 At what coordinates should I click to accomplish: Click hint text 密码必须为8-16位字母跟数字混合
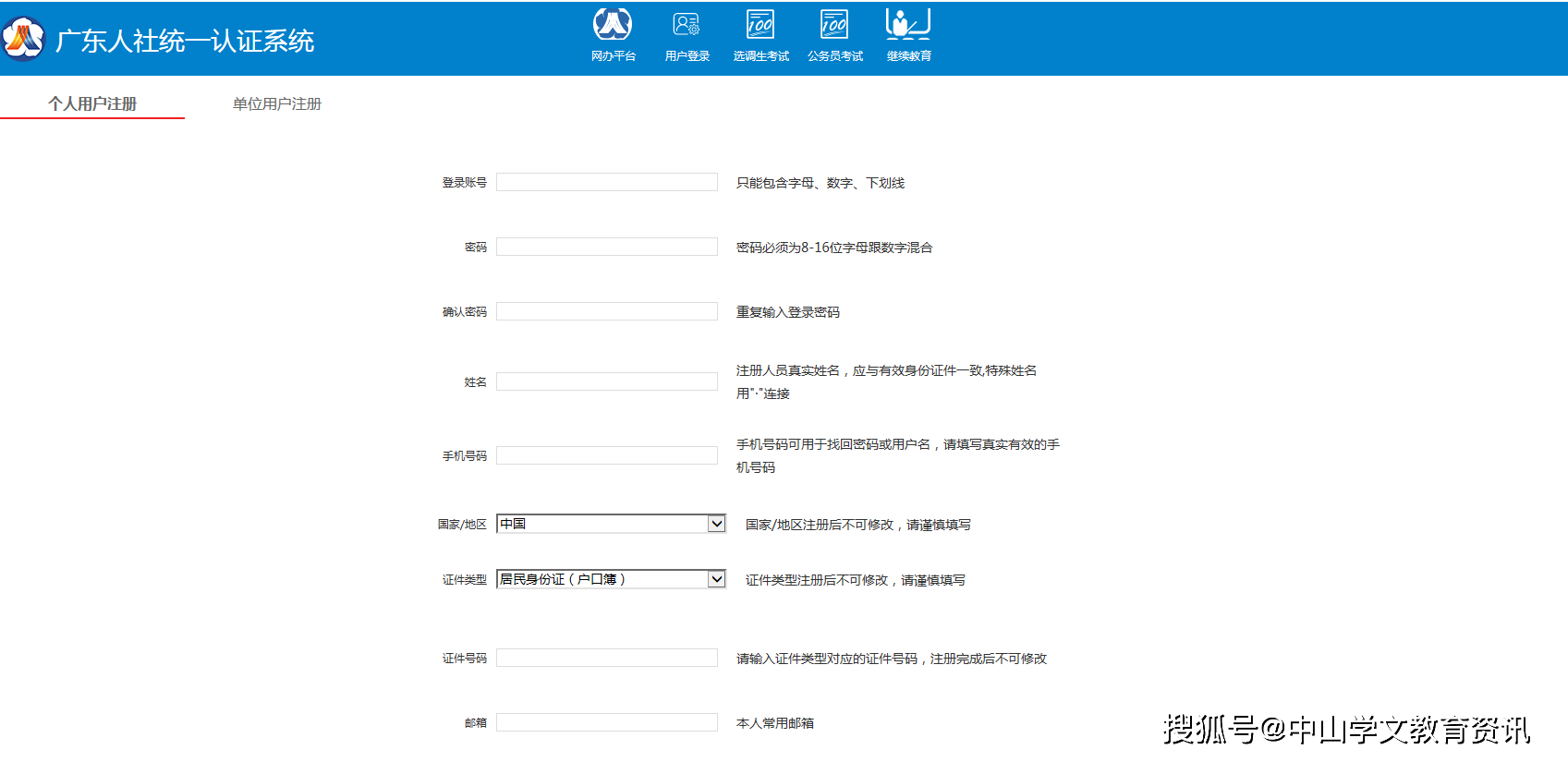click(x=834, y=248)
